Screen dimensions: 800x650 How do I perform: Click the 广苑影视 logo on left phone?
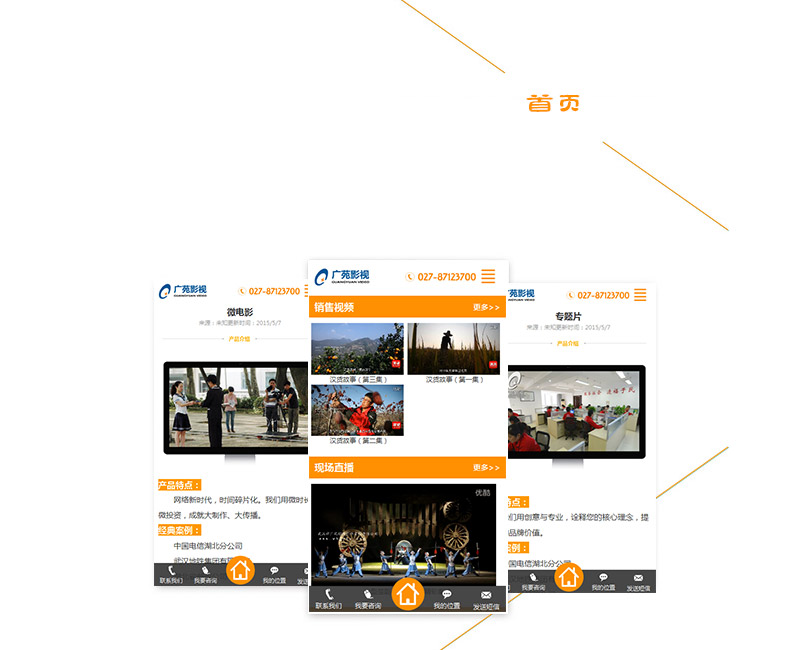[183, 291]
